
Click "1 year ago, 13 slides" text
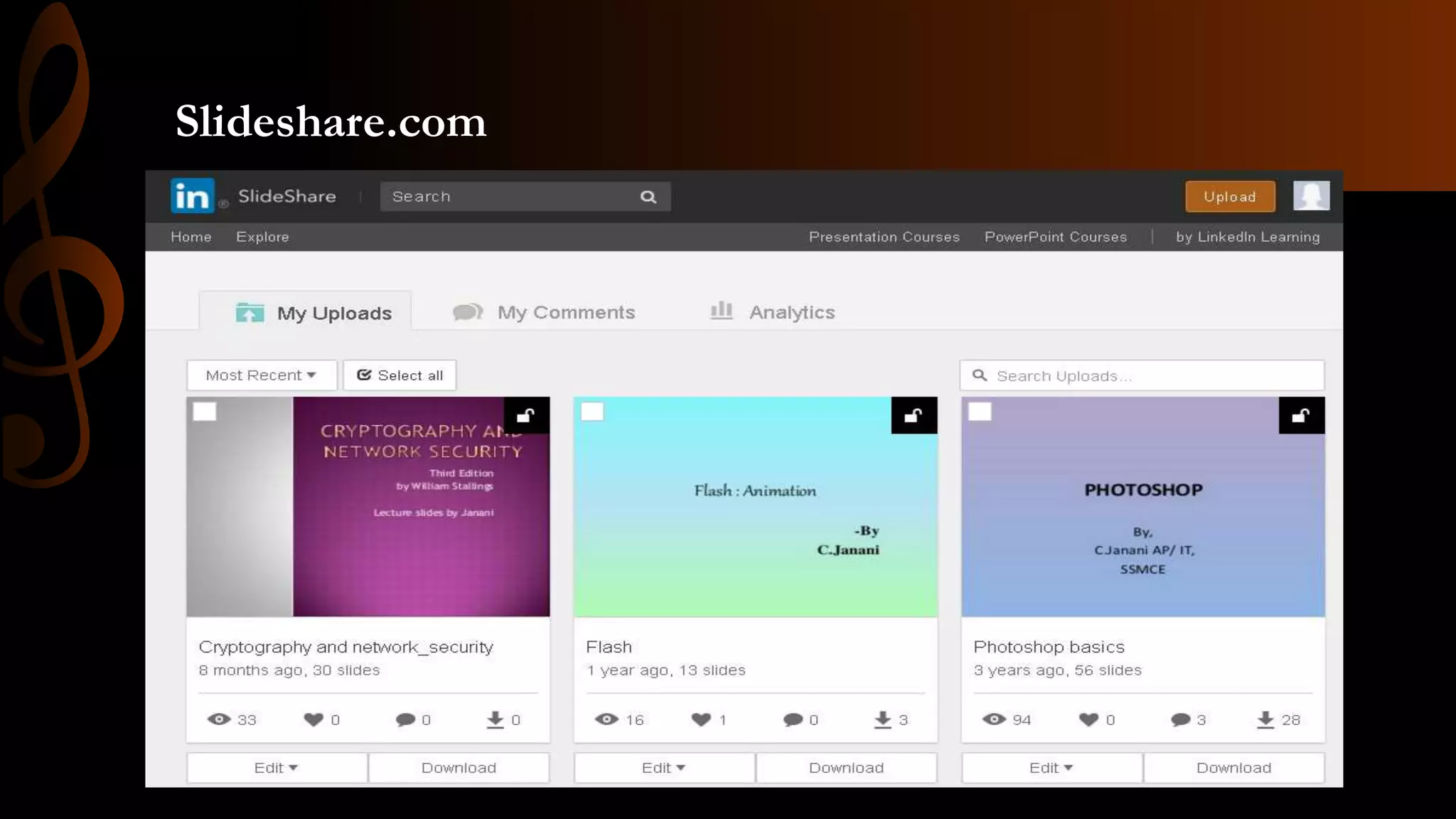click(665, 670)
